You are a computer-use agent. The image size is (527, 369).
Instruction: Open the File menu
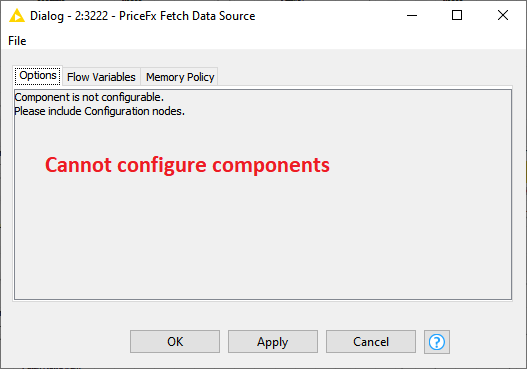[17, 41]
